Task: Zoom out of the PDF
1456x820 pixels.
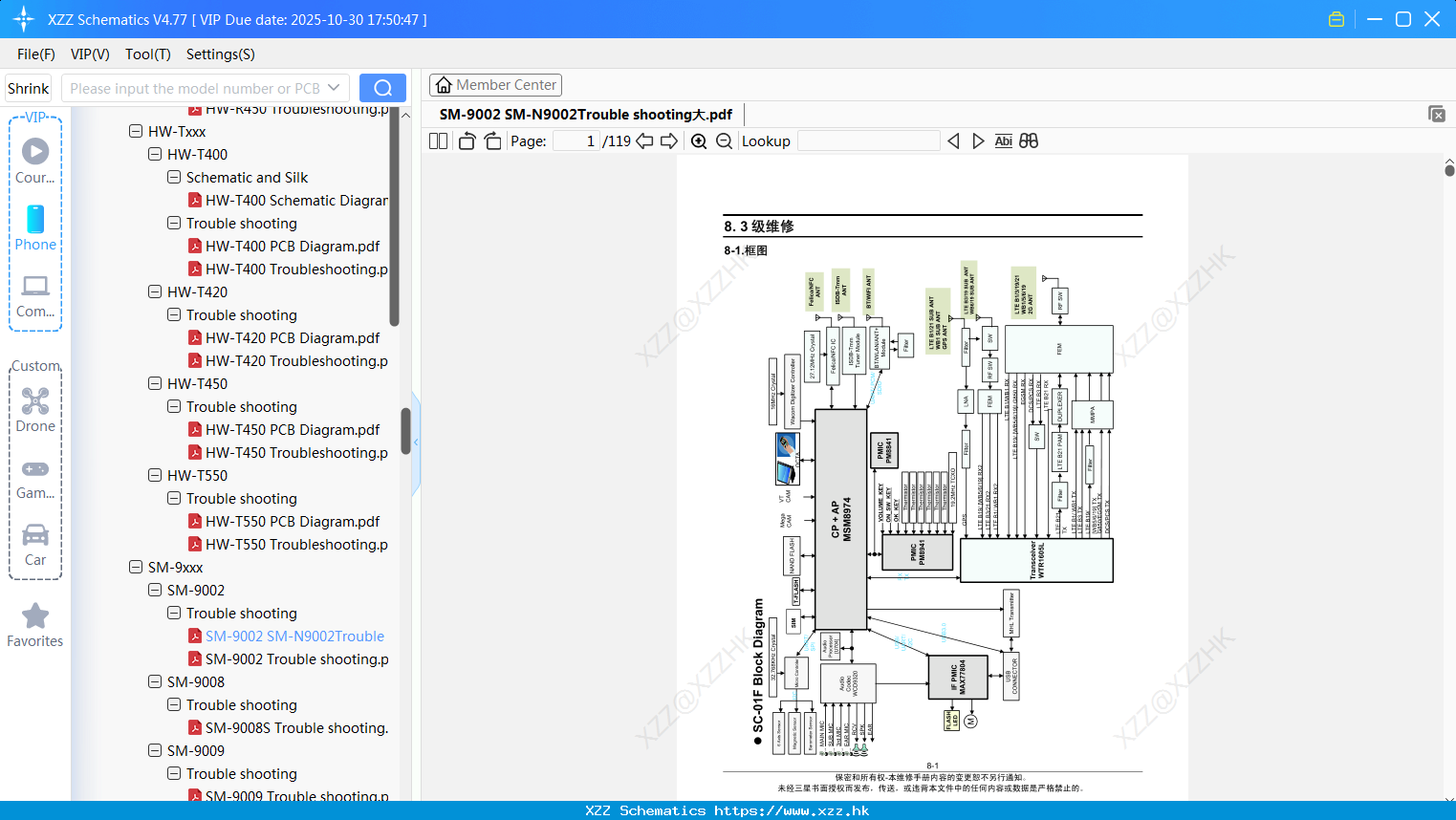Action: click(x=724, y=140)
